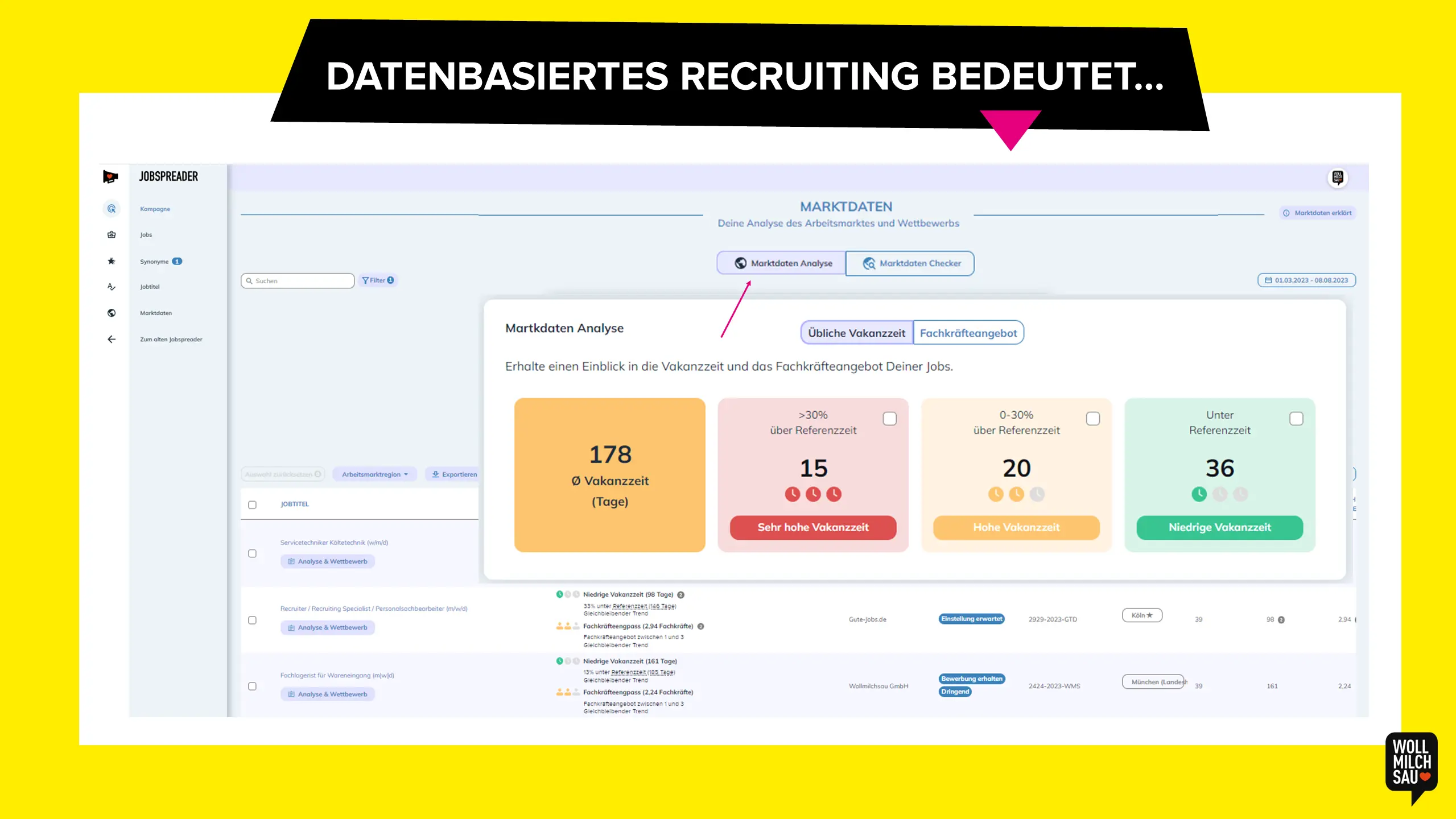Click the Jobtitel sidebar icon
1456x819 pixels.
pyautogui.click(x=111, y=287)
